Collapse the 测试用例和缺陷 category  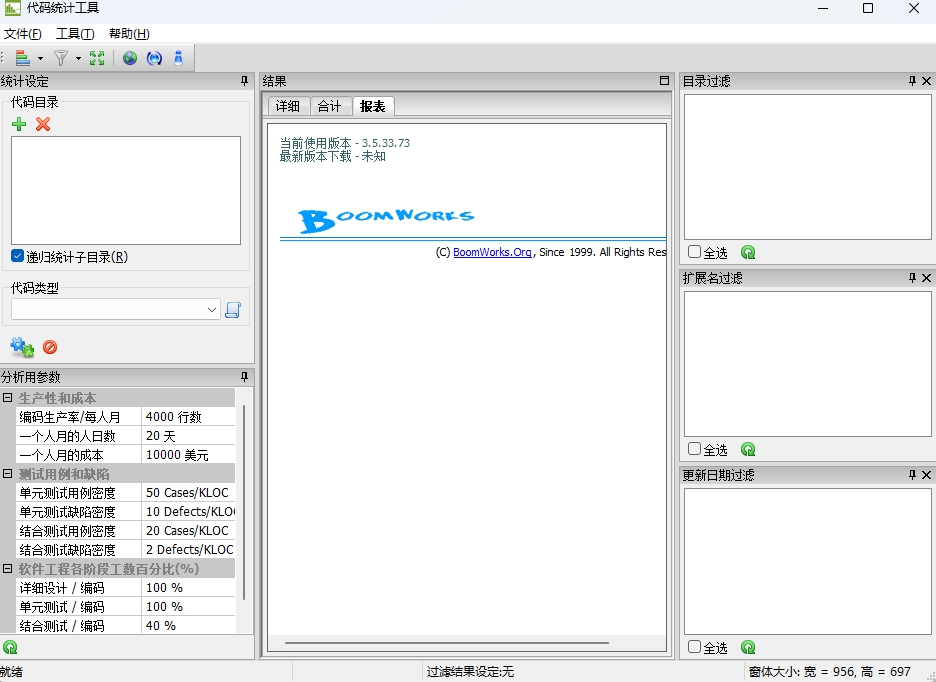point(7,474)
